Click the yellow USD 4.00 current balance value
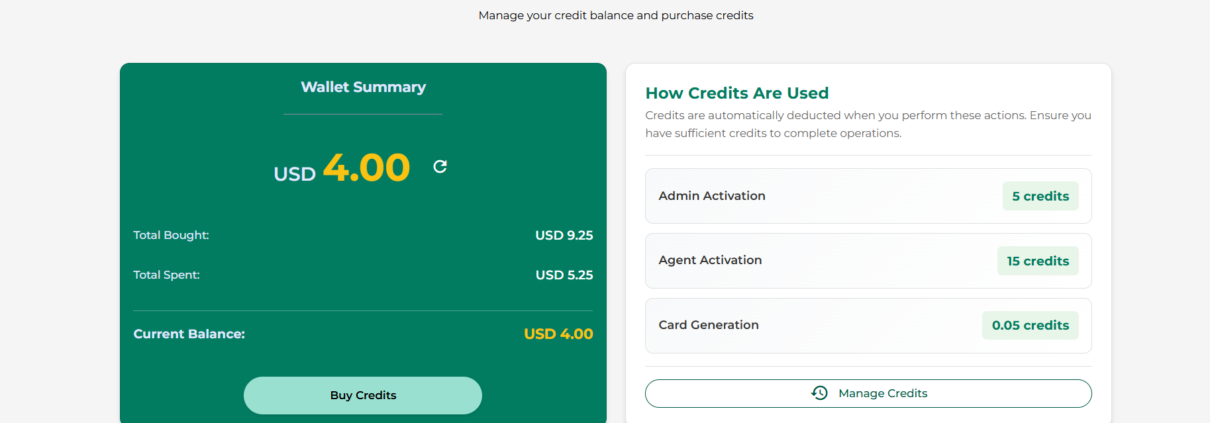The image size is (1210, 423). pyautogui.click(x=558, y=334)
